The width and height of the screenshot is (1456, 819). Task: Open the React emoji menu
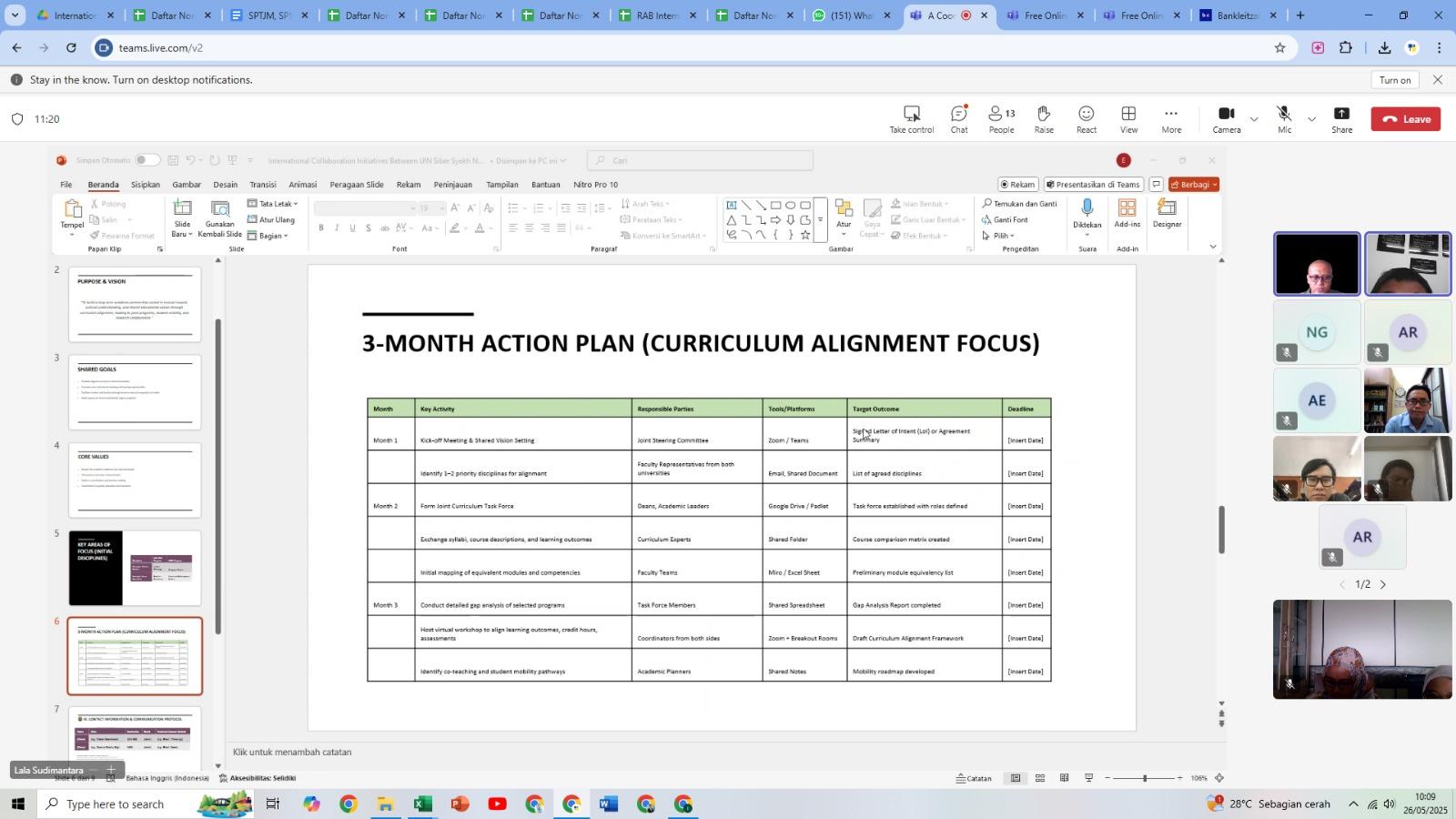point(1086,118)
